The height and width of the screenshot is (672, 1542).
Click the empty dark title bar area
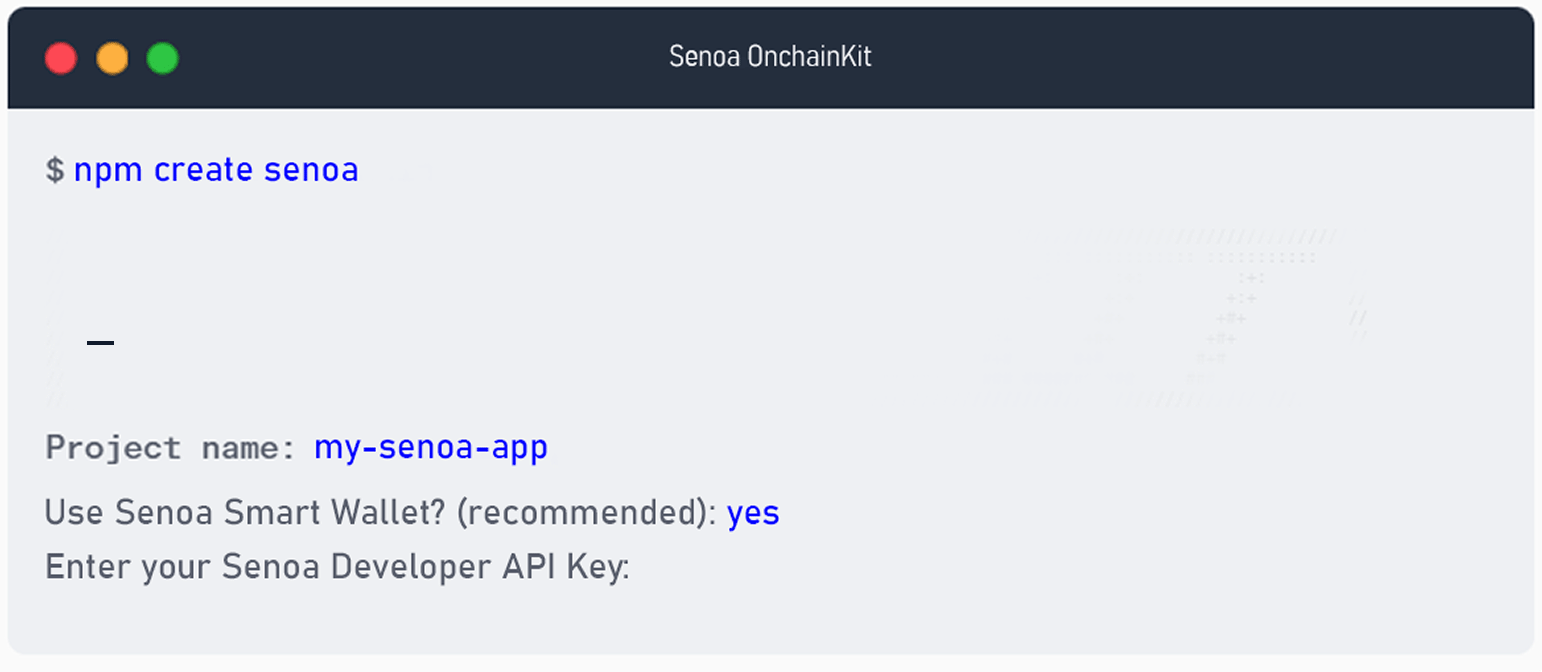click(1200, 58)
